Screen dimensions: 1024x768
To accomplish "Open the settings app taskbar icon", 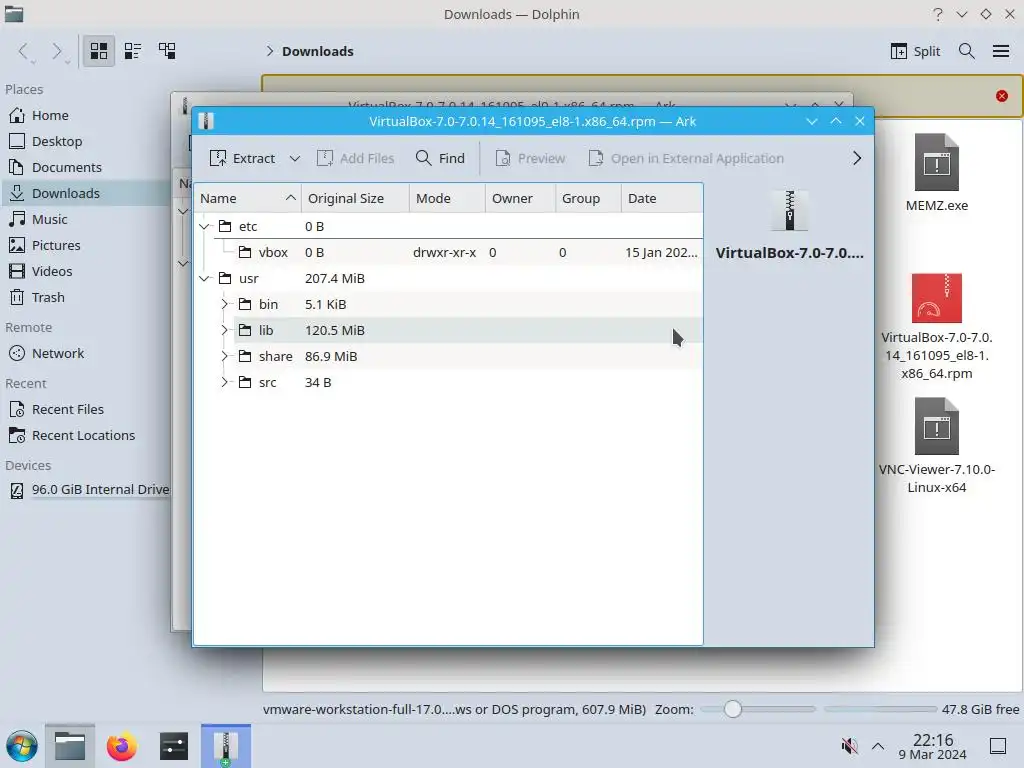I will pos(174,746).
